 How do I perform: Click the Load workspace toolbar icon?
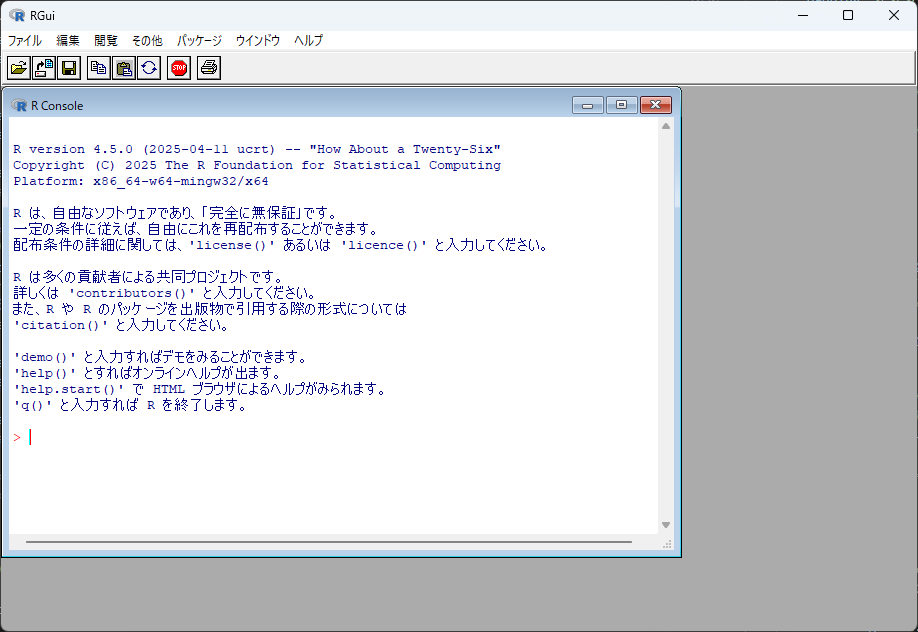coord(44,68)
